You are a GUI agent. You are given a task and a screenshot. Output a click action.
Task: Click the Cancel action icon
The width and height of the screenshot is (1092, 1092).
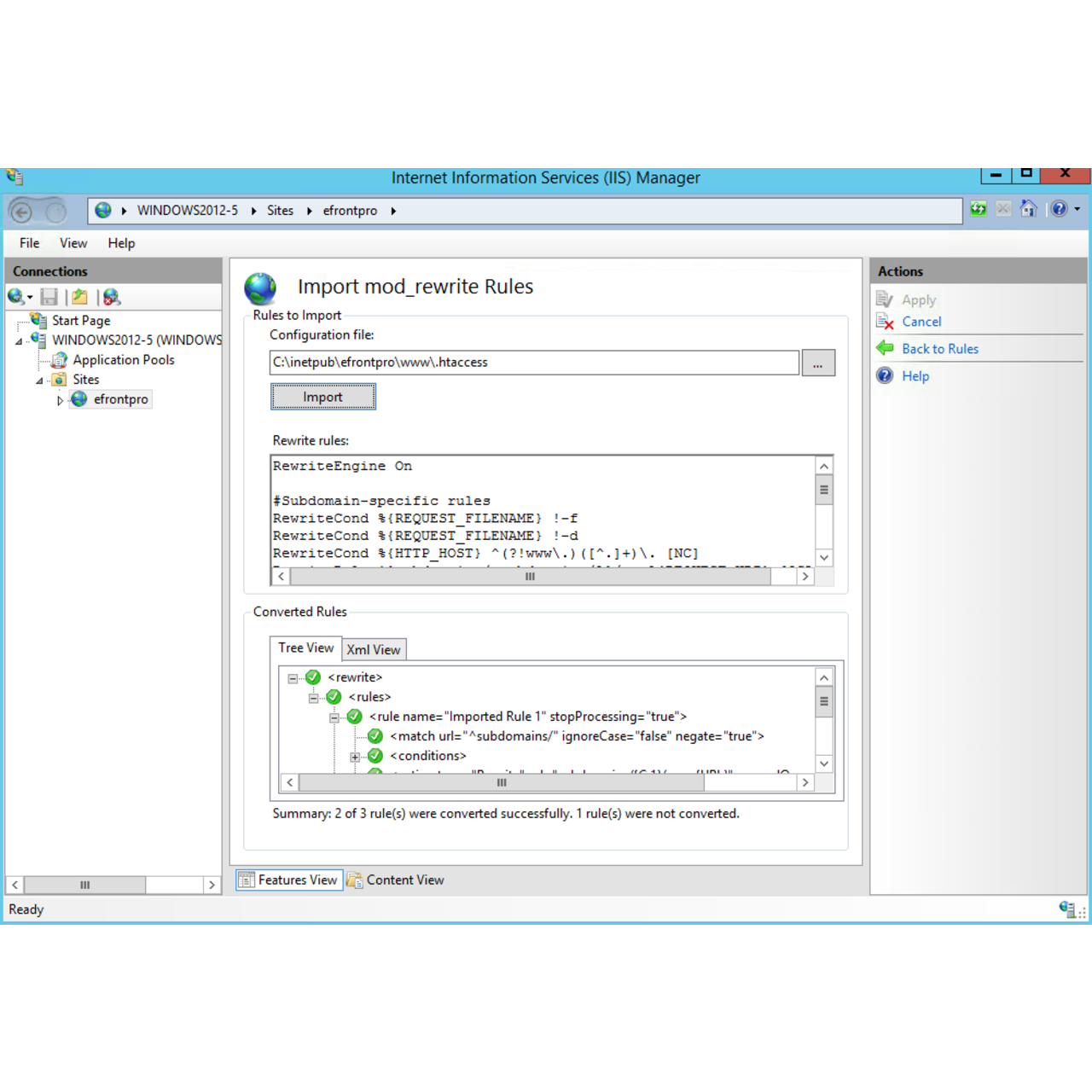click(885, 322)
